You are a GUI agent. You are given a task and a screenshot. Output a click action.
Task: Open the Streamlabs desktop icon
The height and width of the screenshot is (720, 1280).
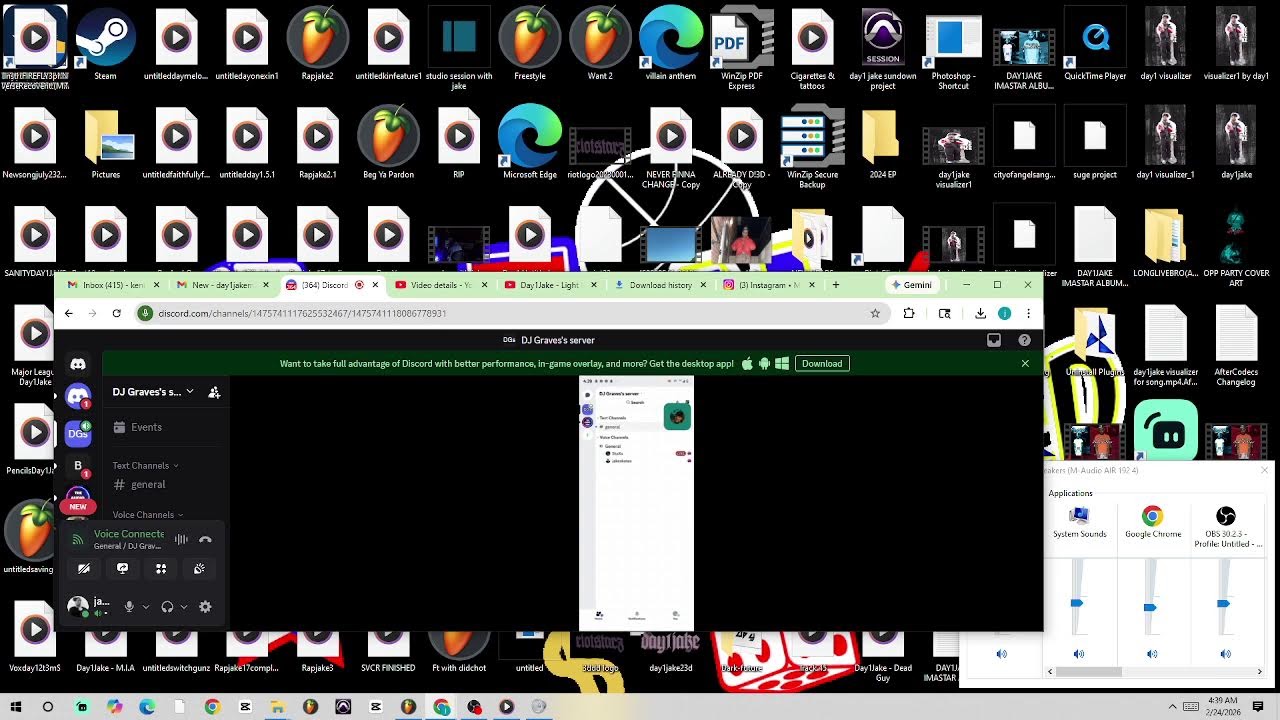1166,429
